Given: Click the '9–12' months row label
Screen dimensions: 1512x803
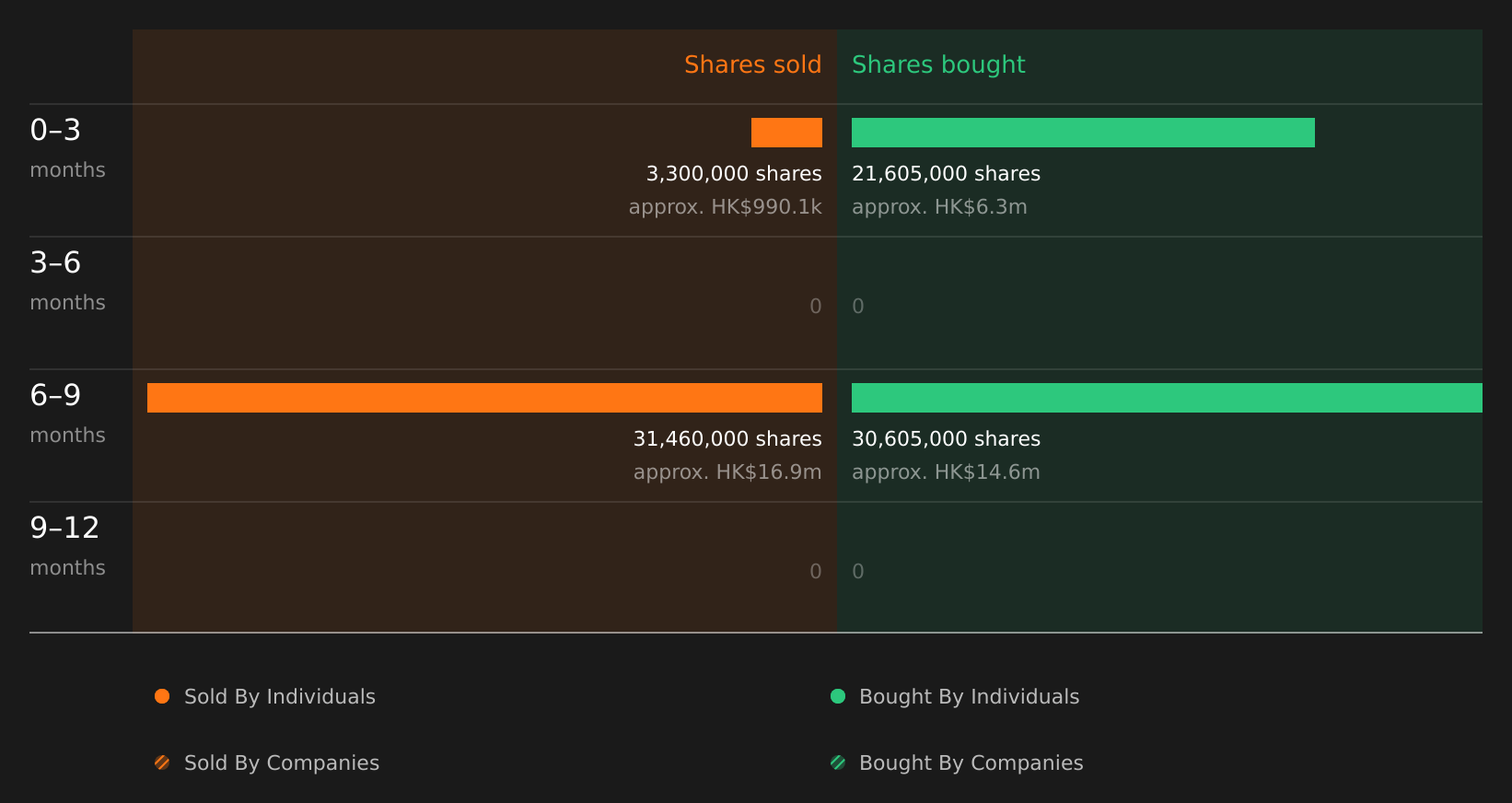Looking at the screenshot, I should tap(64, 528).
